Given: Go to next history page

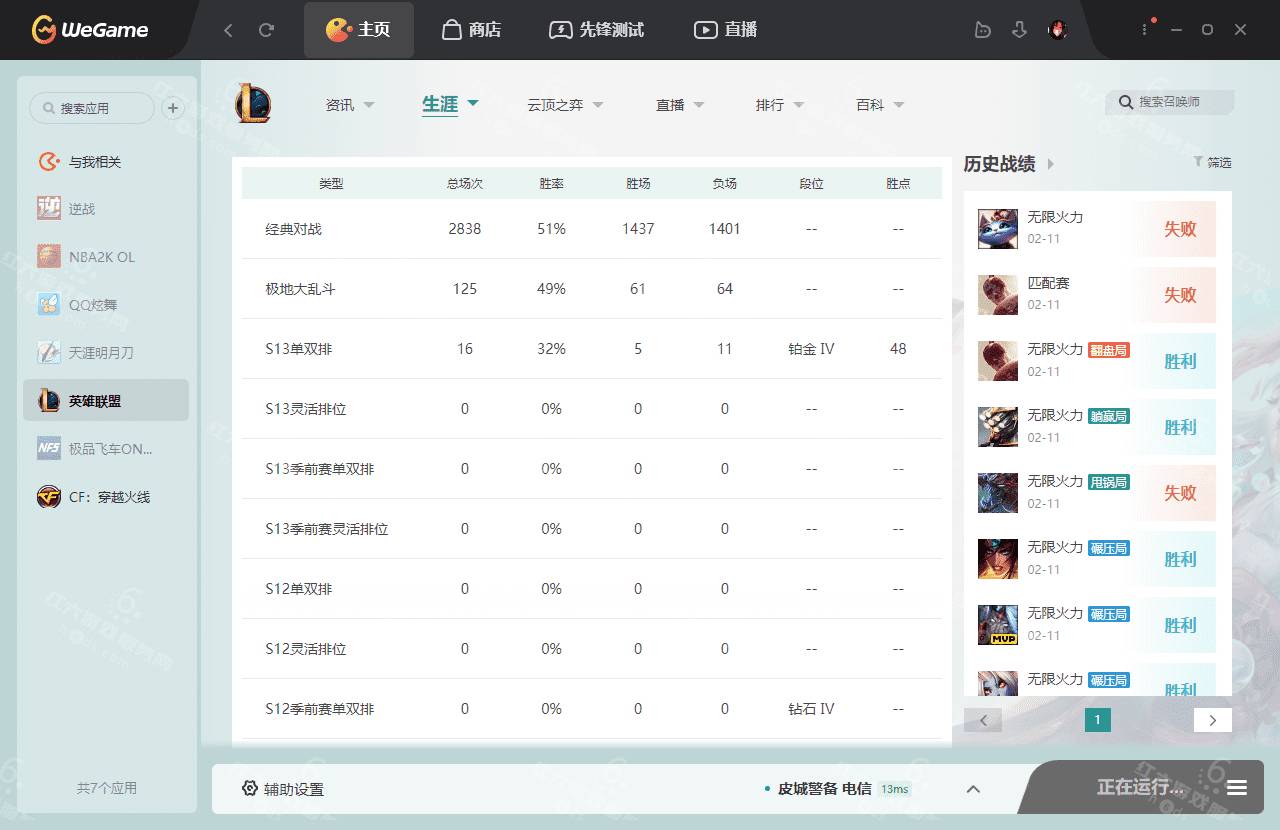Looking at the screenshot, I should click(x=1213, y=720).
